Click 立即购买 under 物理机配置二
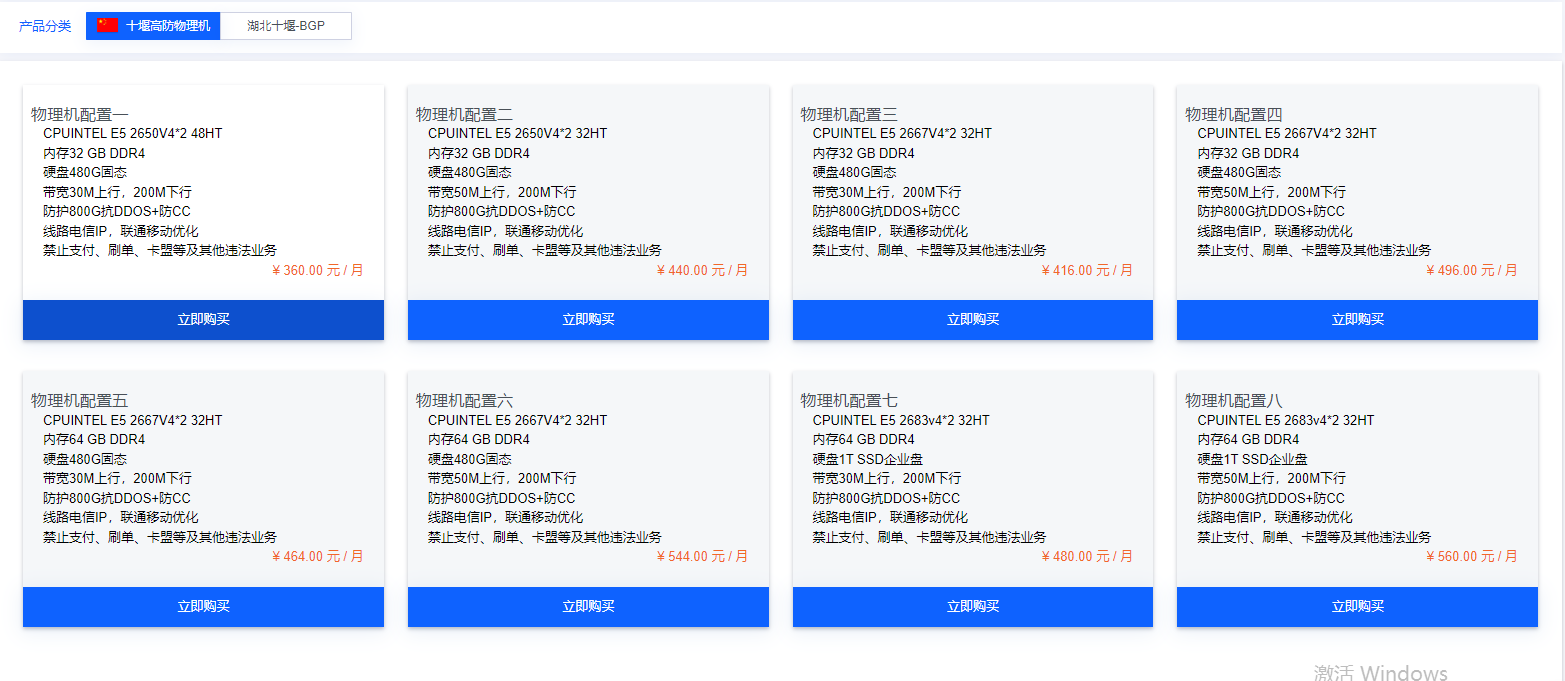The height and width of the screenshot is (681, 1565). pos(588,320)
